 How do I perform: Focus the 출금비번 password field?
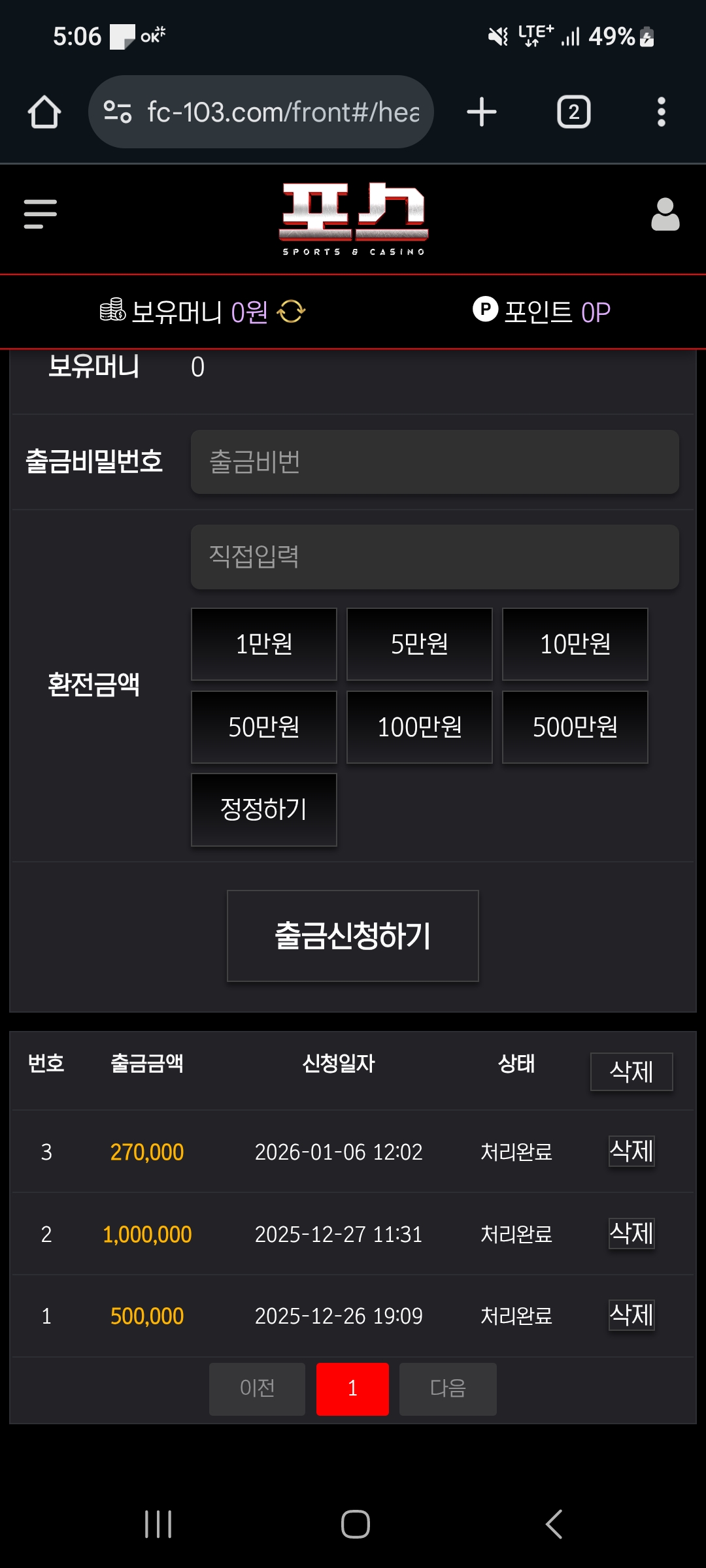[435, 462]
